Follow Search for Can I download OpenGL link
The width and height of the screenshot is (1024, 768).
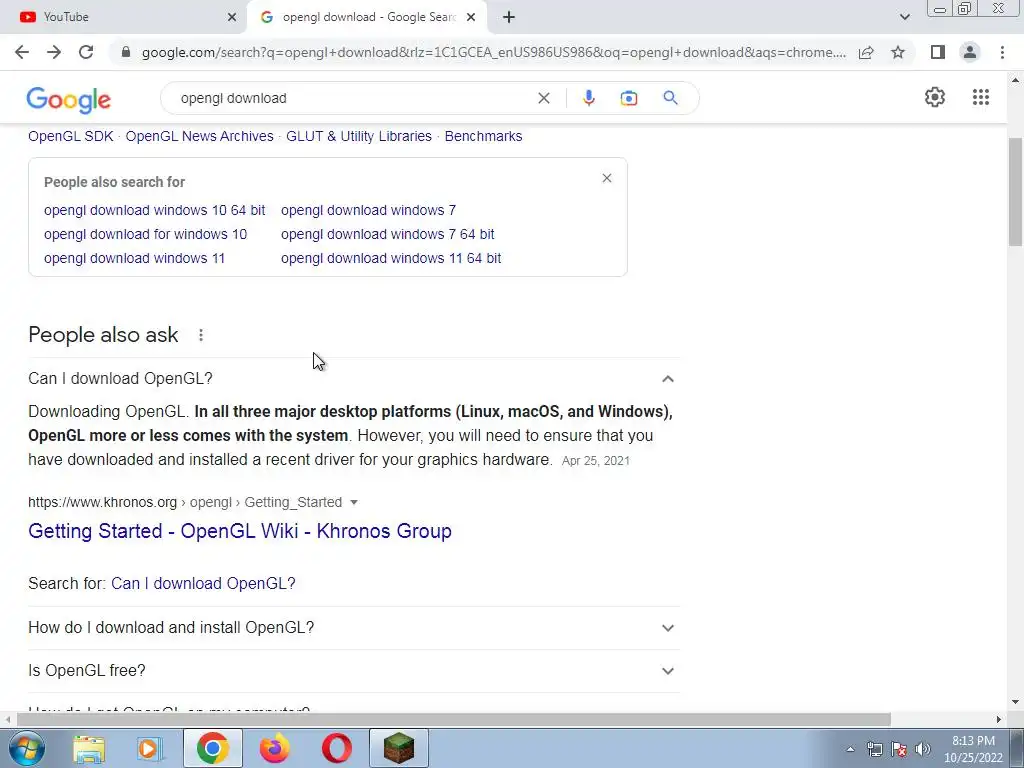(x=203, y=583)
